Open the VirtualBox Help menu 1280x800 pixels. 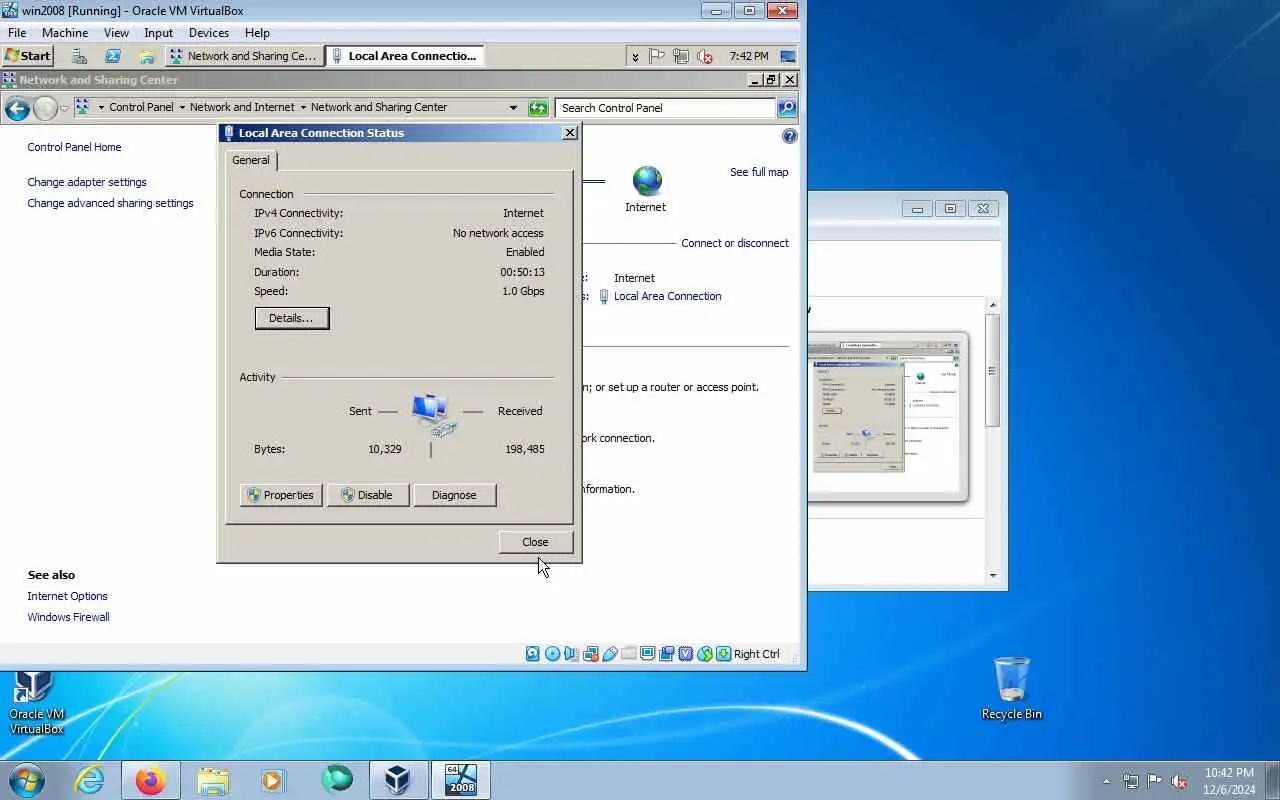[257, 33]
